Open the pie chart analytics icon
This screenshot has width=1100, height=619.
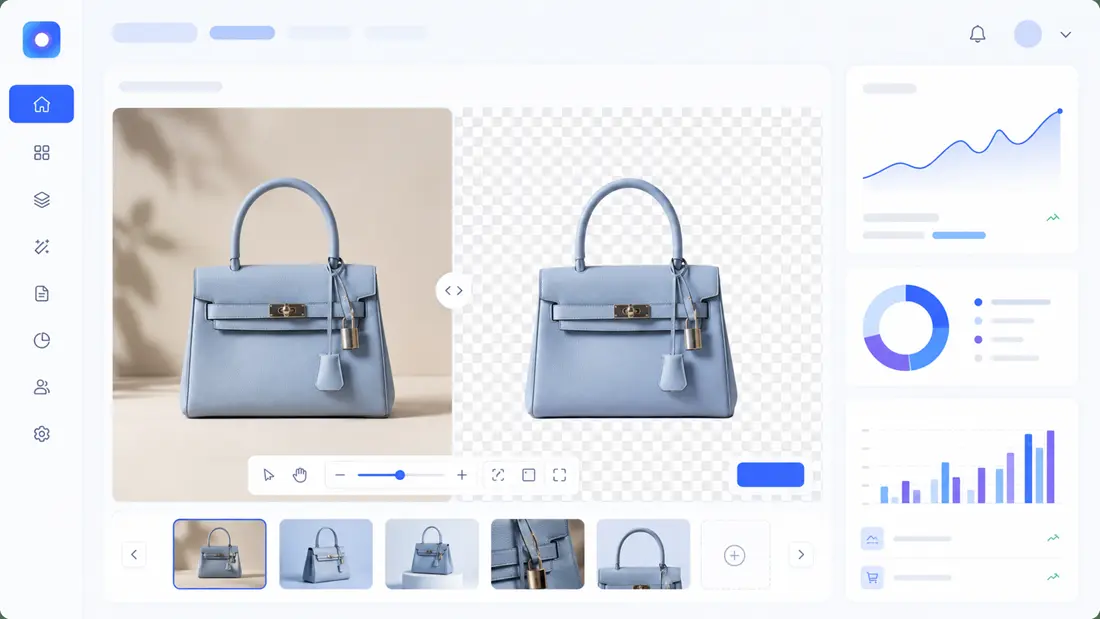[41, 340]
